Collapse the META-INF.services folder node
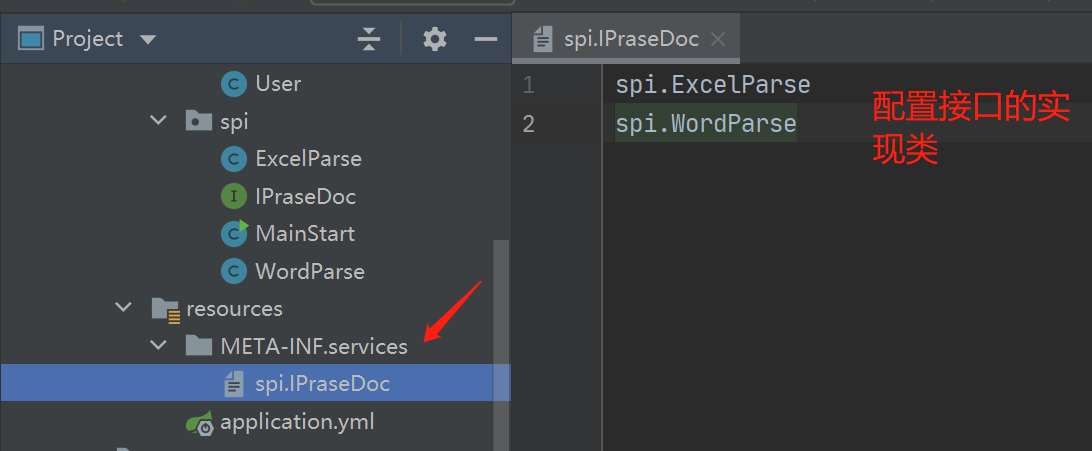Image resolution: width=1092 pixels, height=451 pixels. (x=158, y=346)
